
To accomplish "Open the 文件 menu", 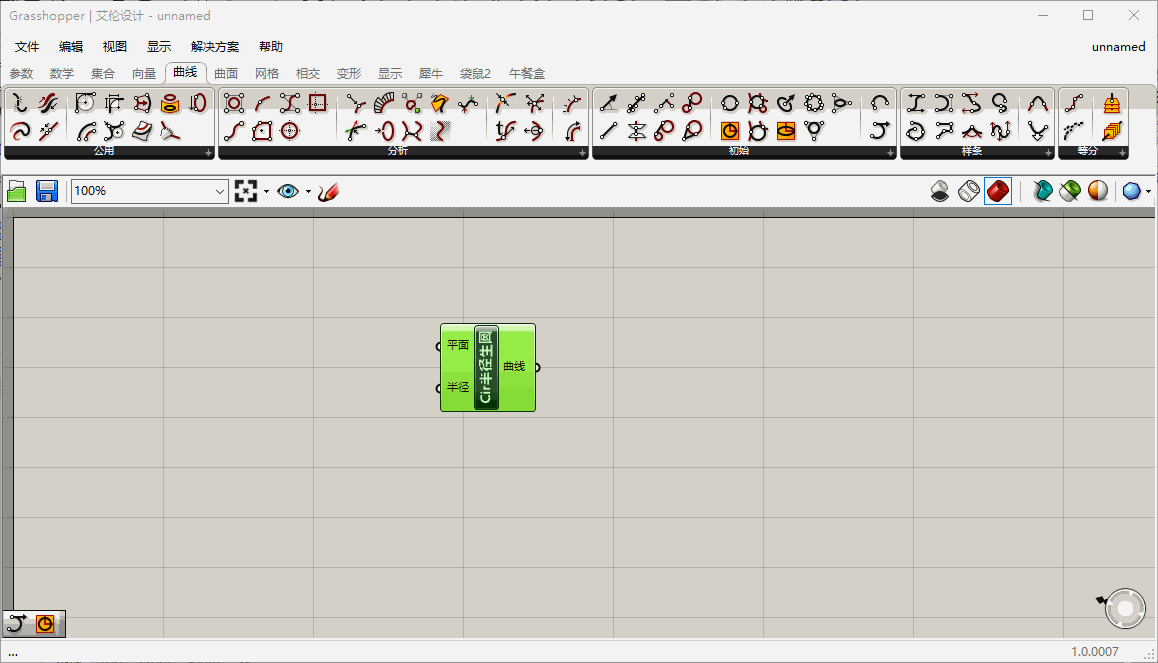I will pyautogui.click(x=27, y=47).
